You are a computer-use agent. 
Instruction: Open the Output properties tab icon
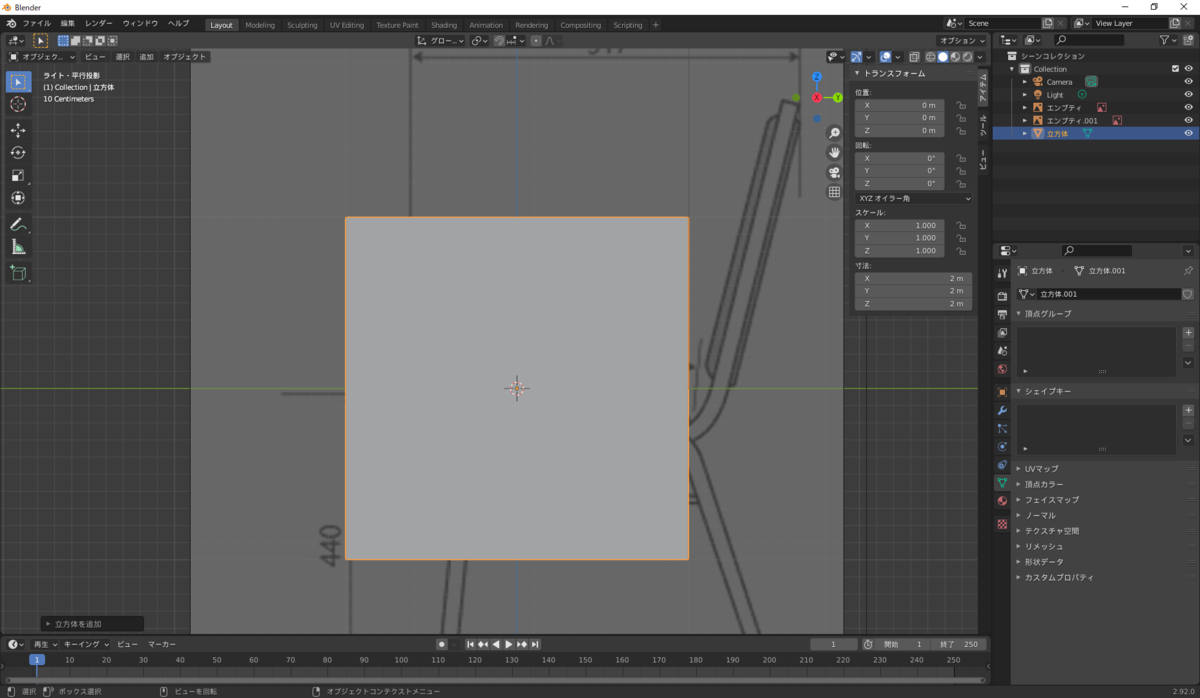click(1002, 314)
